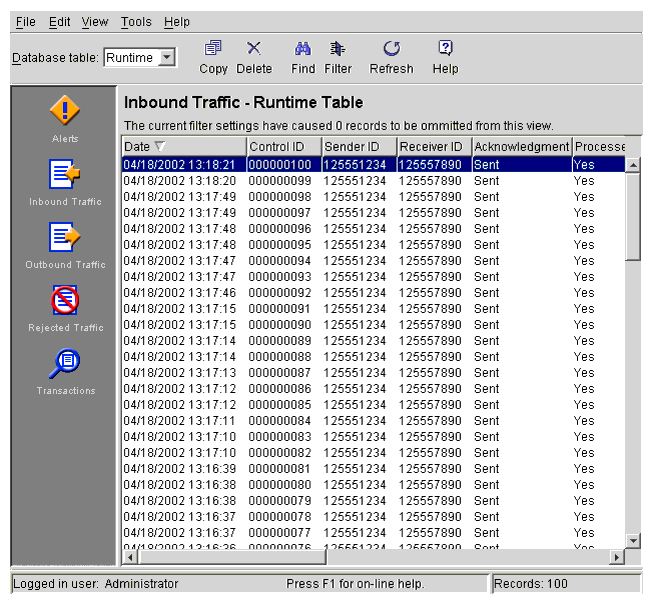The height and width of the screenshot is (604, 653).
Task: Select row with Control ID 000000084
Action: [x=374, y=421]
